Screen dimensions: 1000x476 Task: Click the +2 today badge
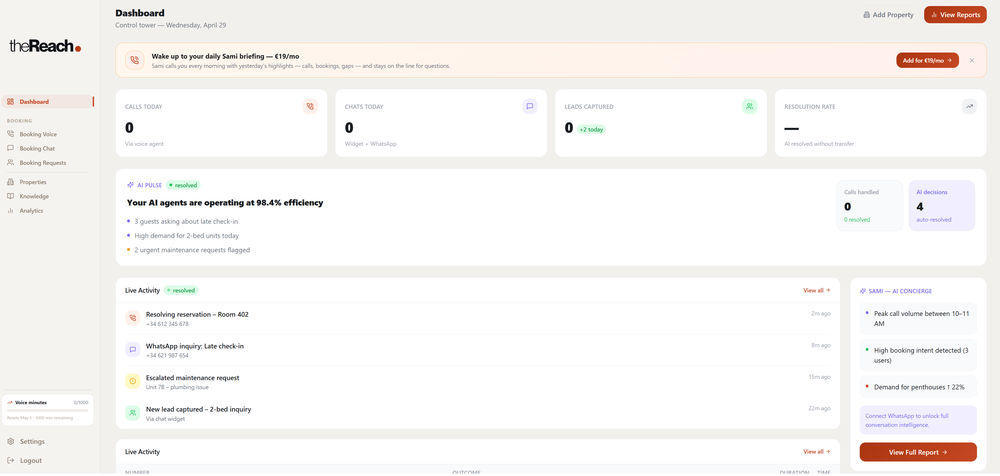(591, 130)
